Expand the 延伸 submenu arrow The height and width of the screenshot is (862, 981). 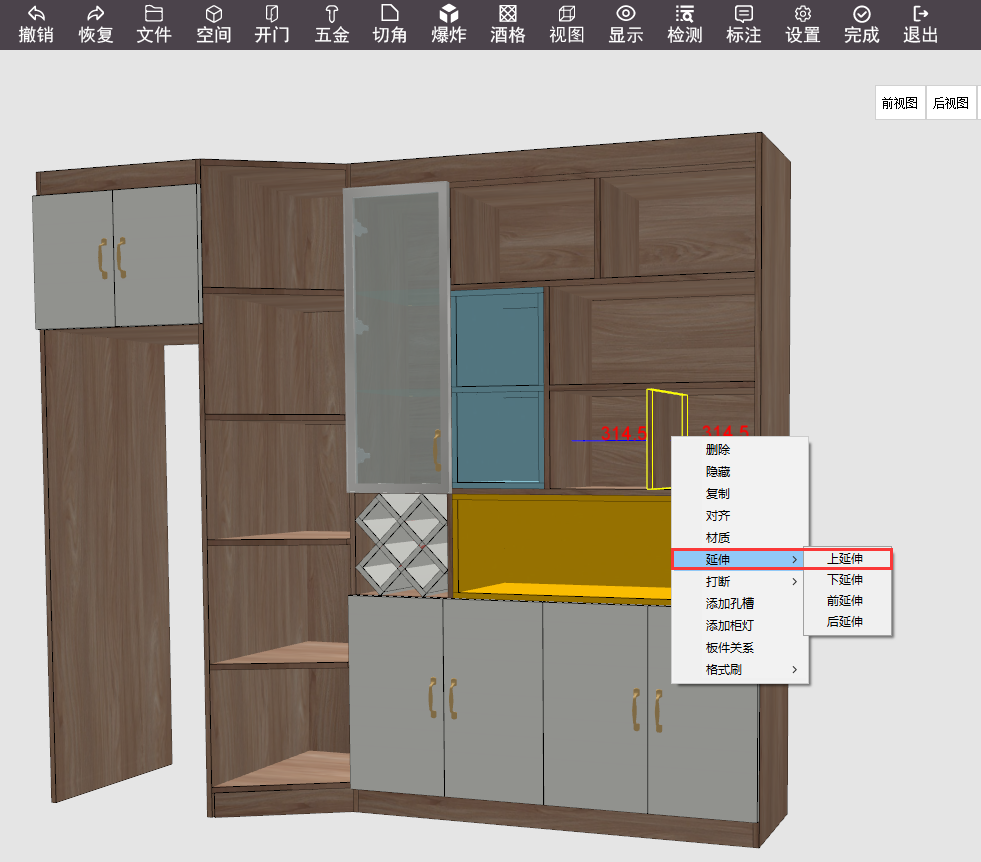tap(795, 559)
